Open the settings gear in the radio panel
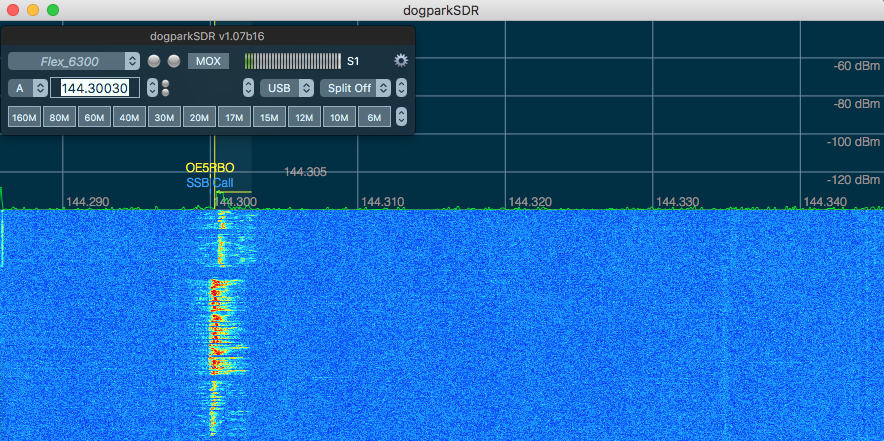884x441 pixels. click(401, 61)
